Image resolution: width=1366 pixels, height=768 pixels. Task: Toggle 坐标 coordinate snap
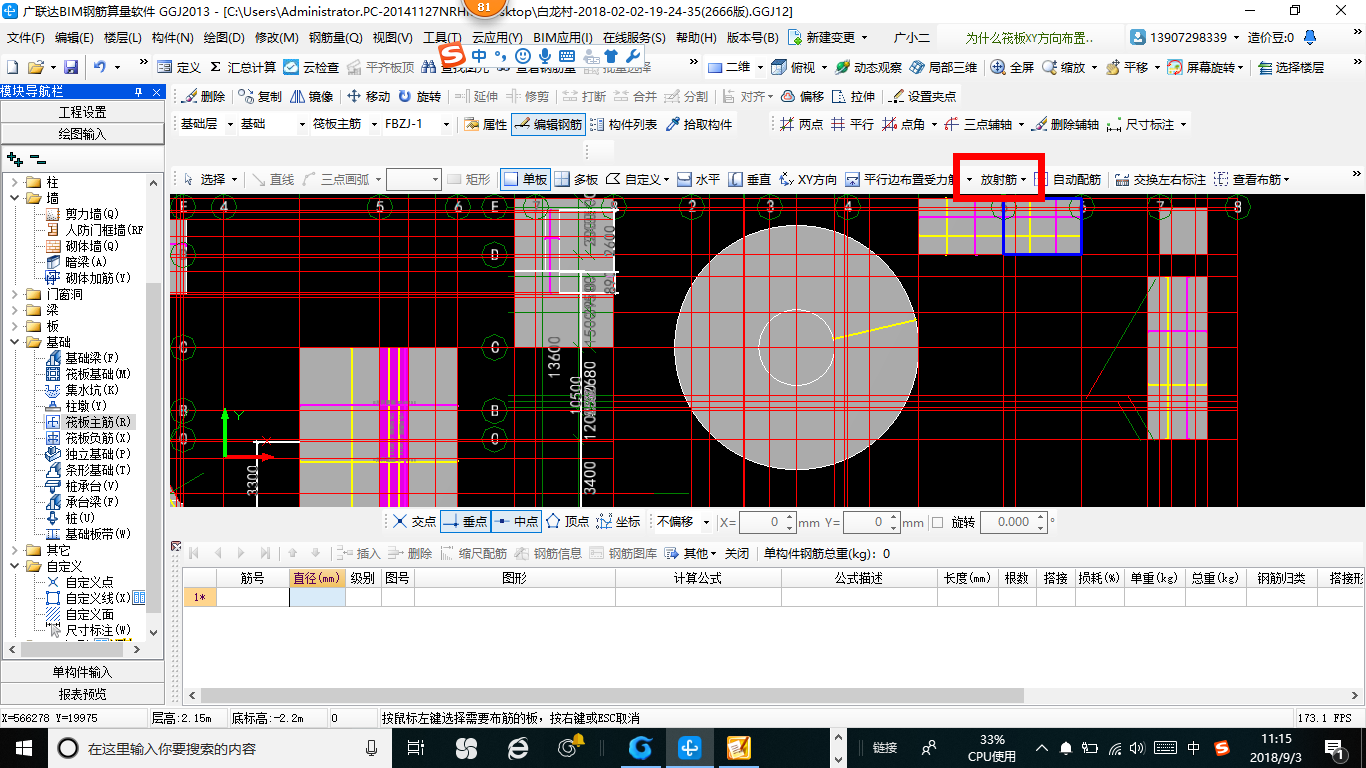(618, 522)
